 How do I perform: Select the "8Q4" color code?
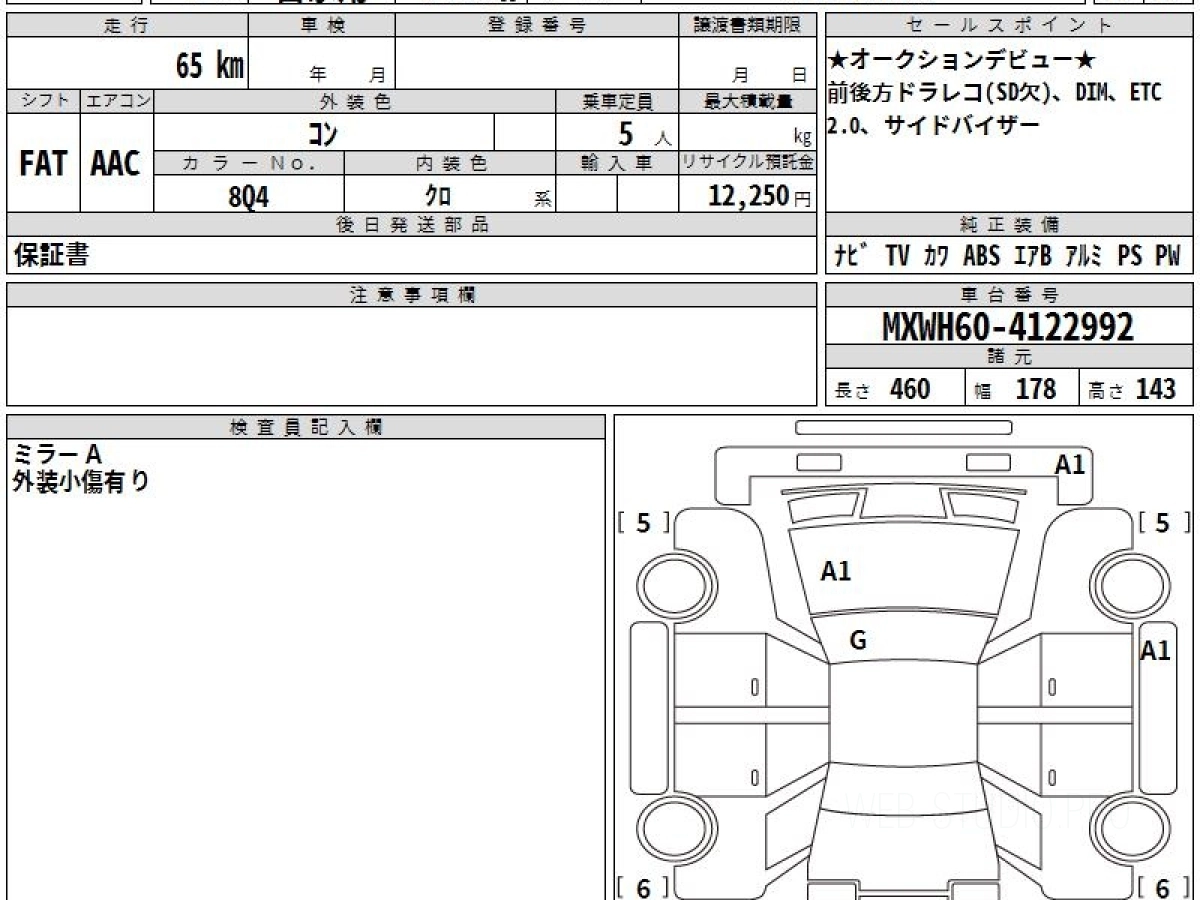click(x=249, y=196)
